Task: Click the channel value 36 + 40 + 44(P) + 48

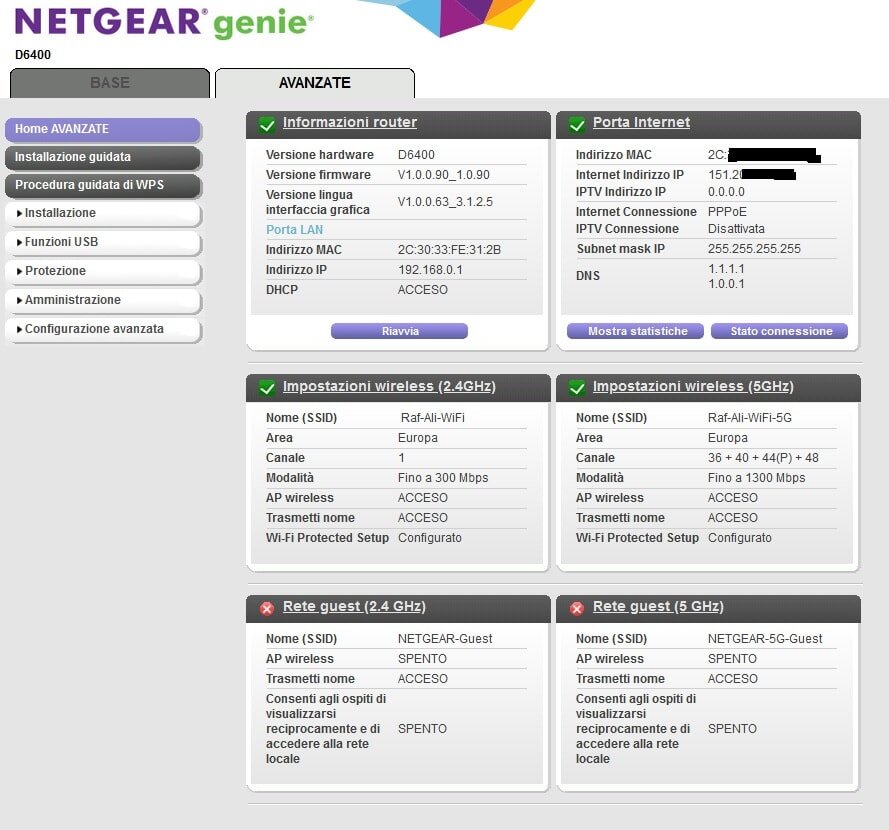Action: (763, 458)
